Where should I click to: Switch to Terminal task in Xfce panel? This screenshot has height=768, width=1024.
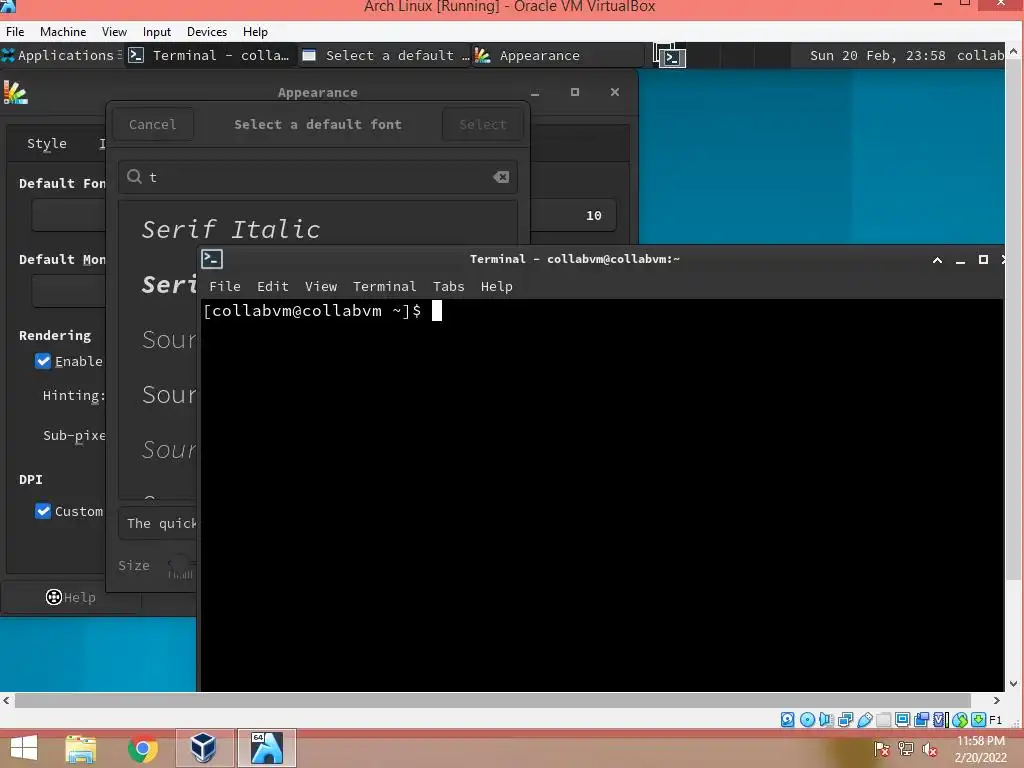[x=210, y=56]
